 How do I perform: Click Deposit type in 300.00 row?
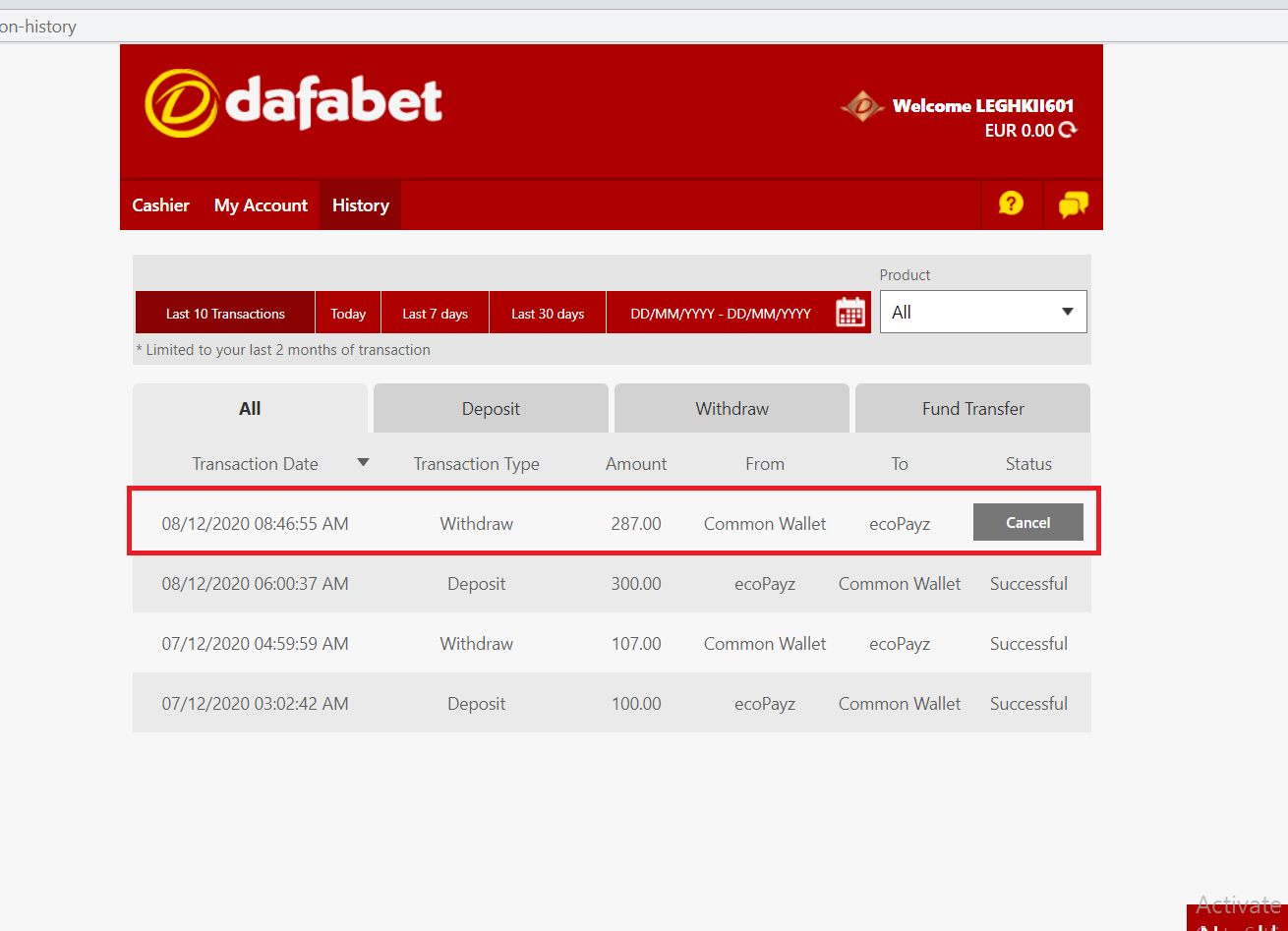pyautogui.click(x=477, y=583)
